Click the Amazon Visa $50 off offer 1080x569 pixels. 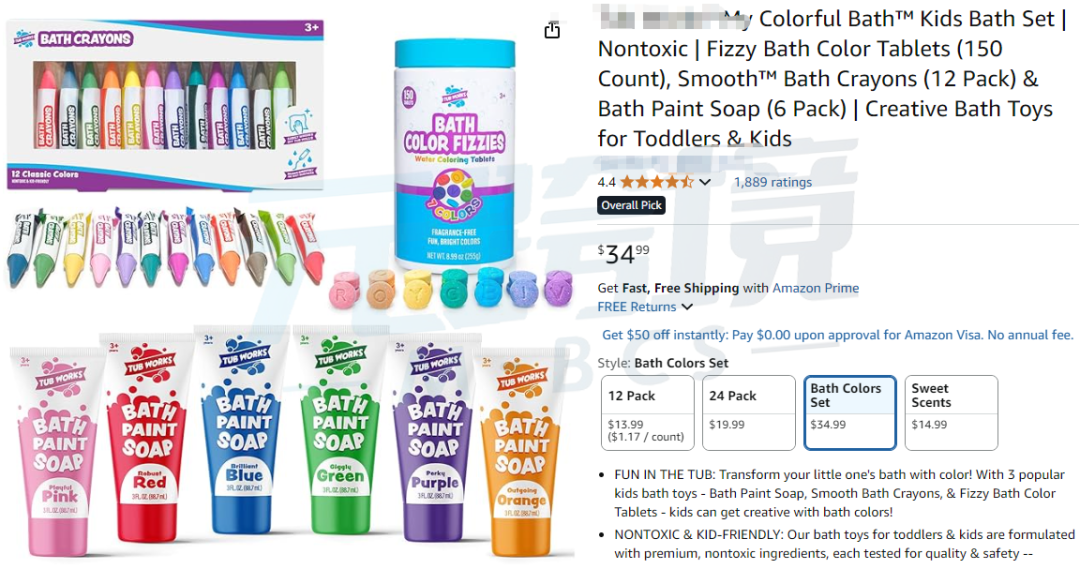pyautogui.click(x=837, y=335)
